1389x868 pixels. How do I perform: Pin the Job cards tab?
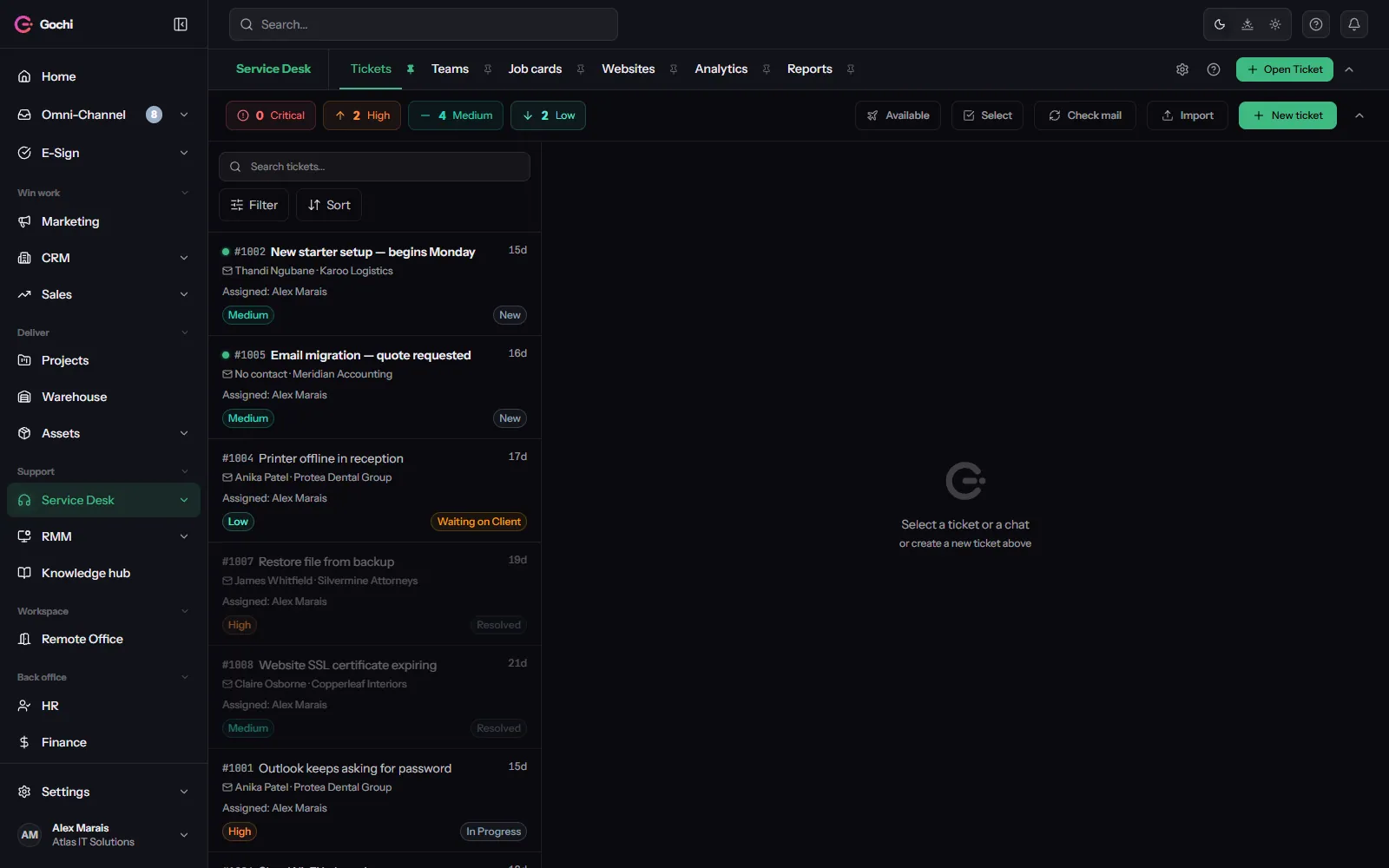pos(581,69)
